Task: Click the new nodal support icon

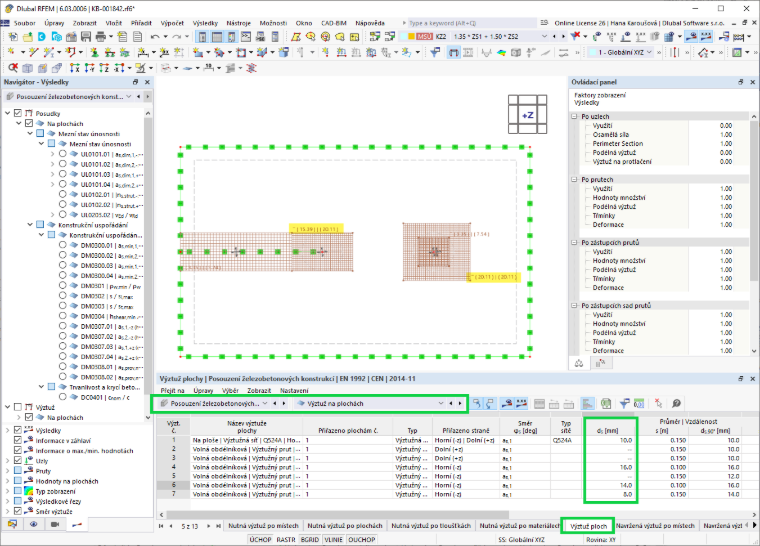Action: [x=95, y=52]
